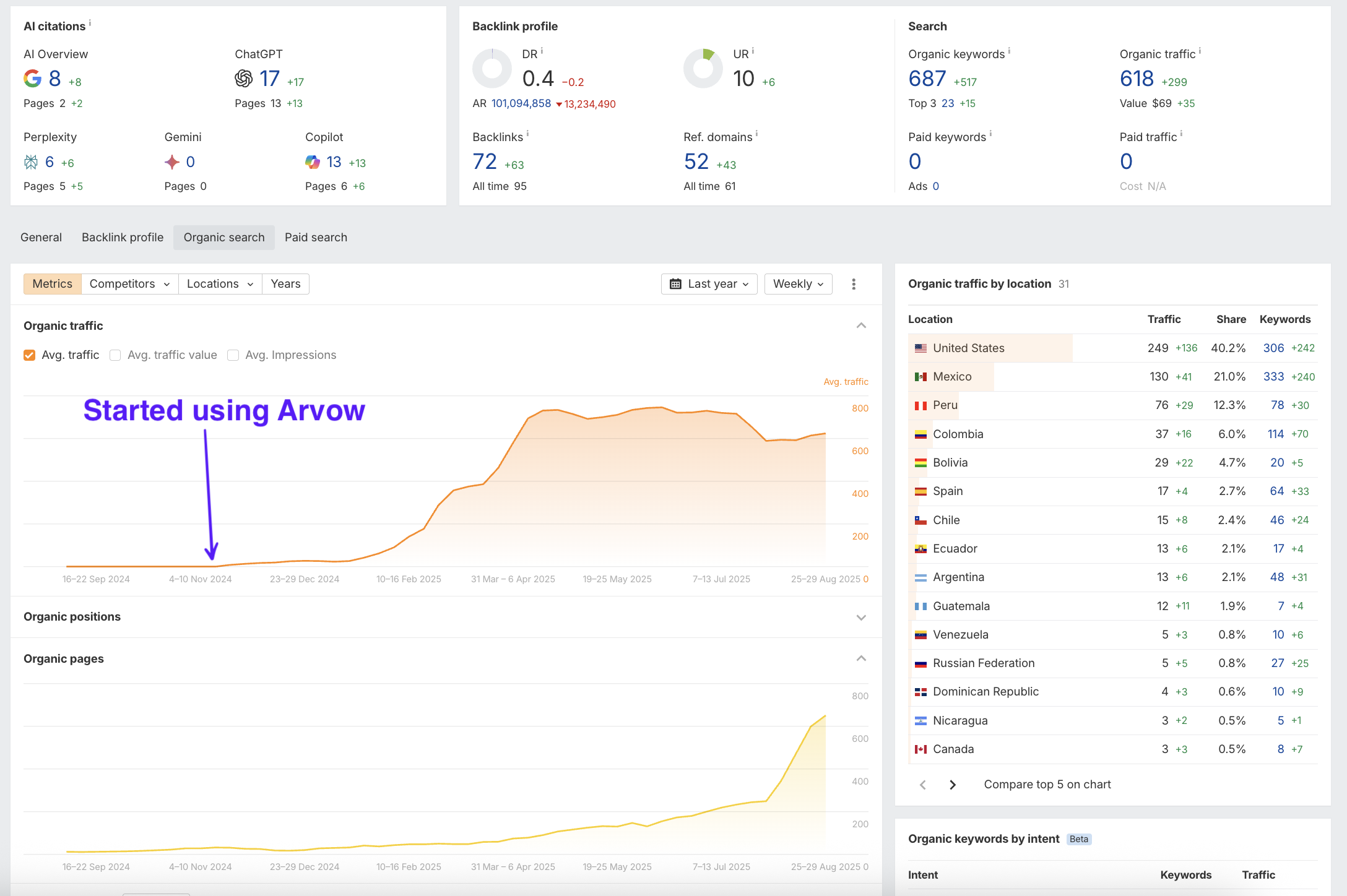Switch to the Backlink profile tab
This screenshot has height=896, width=1347.
(123, 238)
